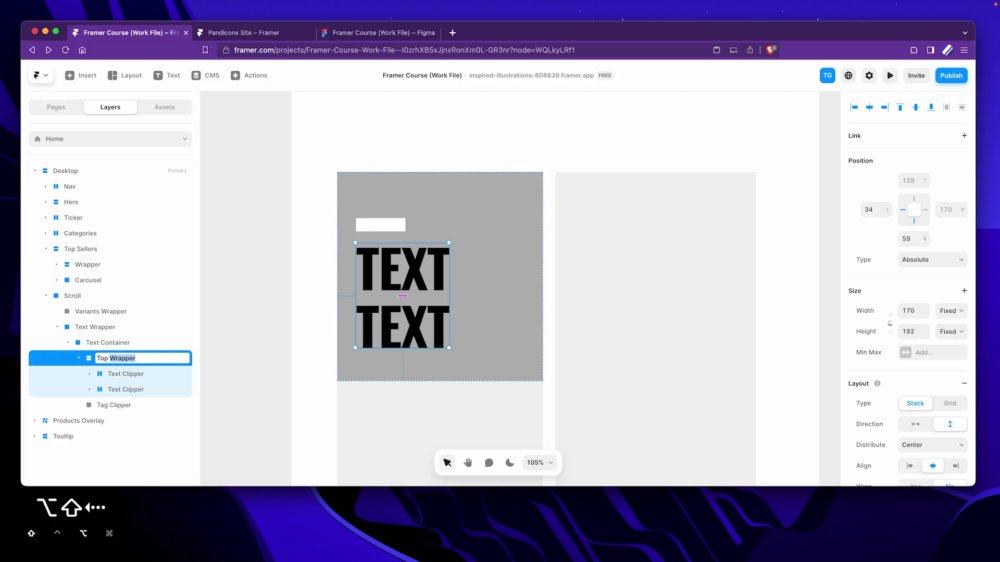Select the Nav layer

(x=70, y=186)
